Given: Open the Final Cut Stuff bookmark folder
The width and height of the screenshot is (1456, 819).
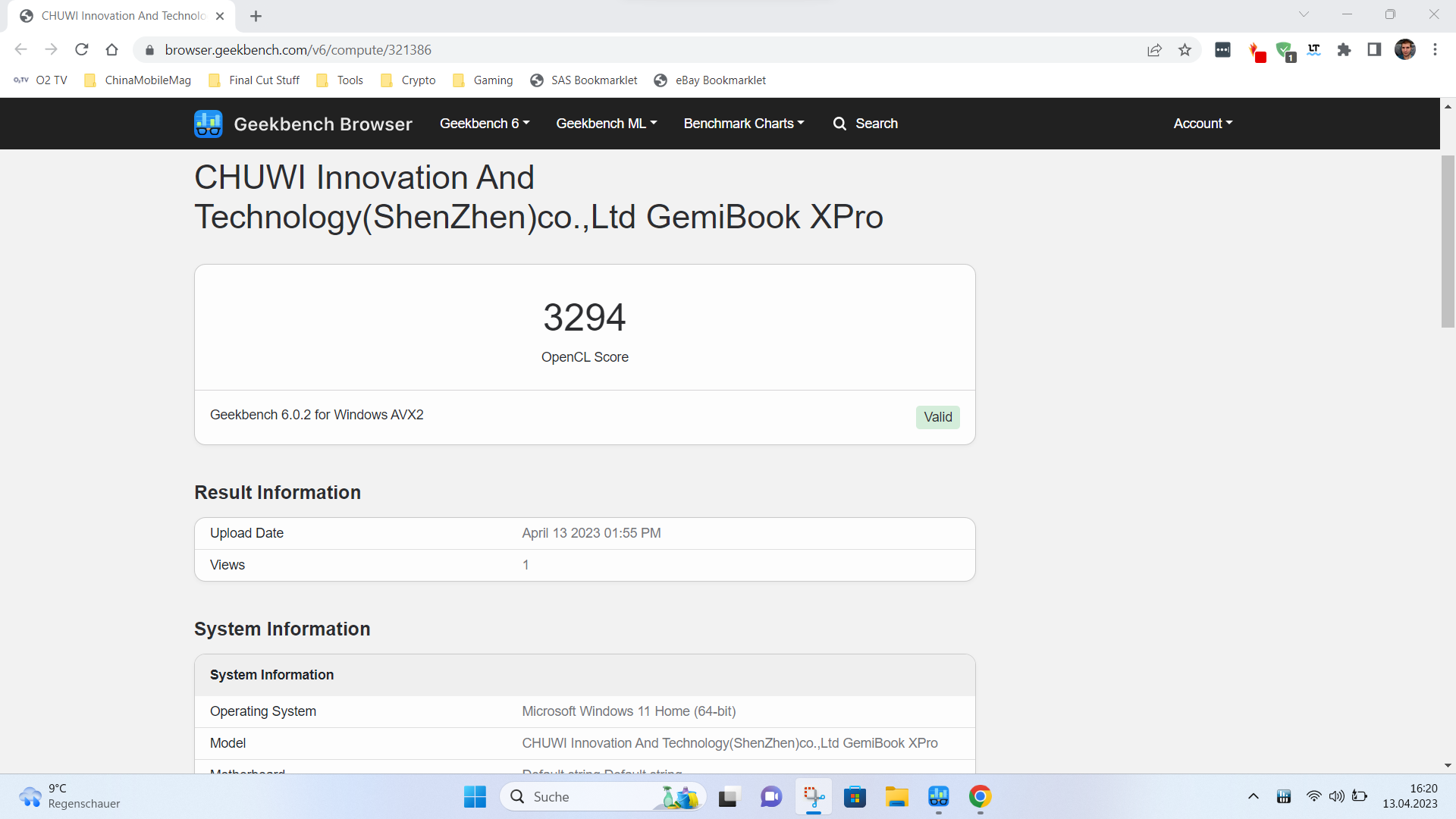Looking at the screenshot, I should (x=254, y=80).
